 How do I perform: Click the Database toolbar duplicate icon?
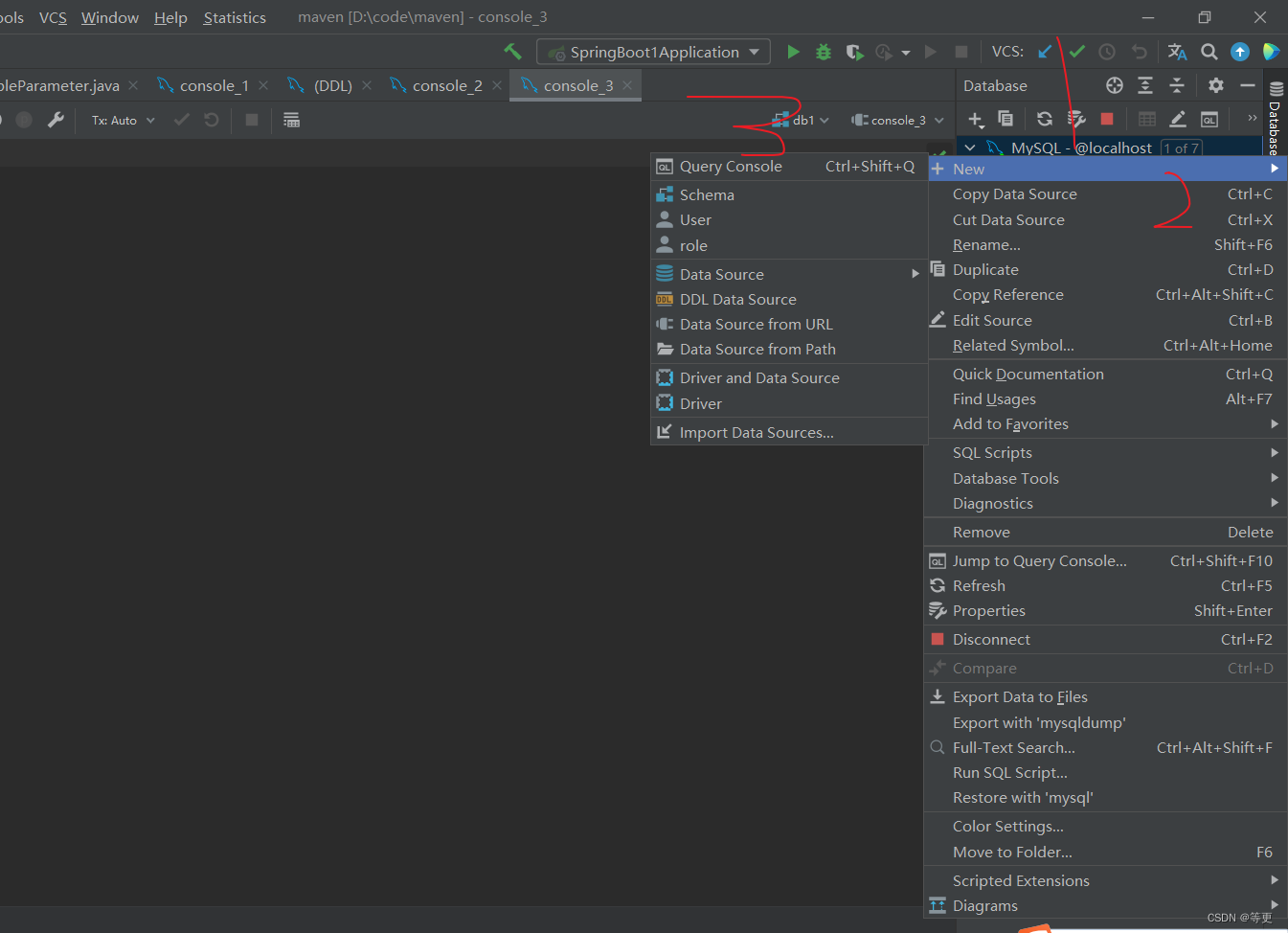pos(1006,119)
